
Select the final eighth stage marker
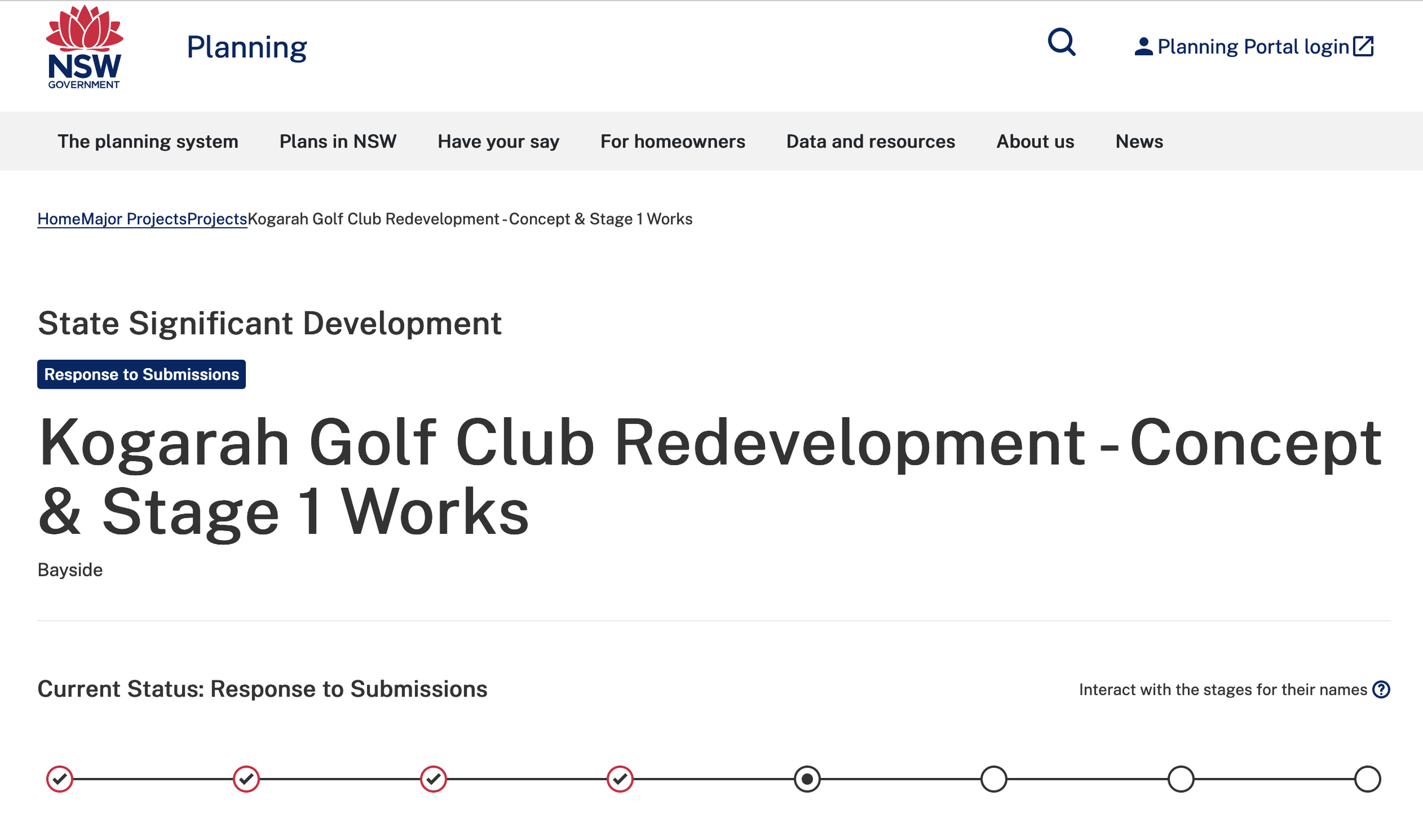coord(1367,779)
